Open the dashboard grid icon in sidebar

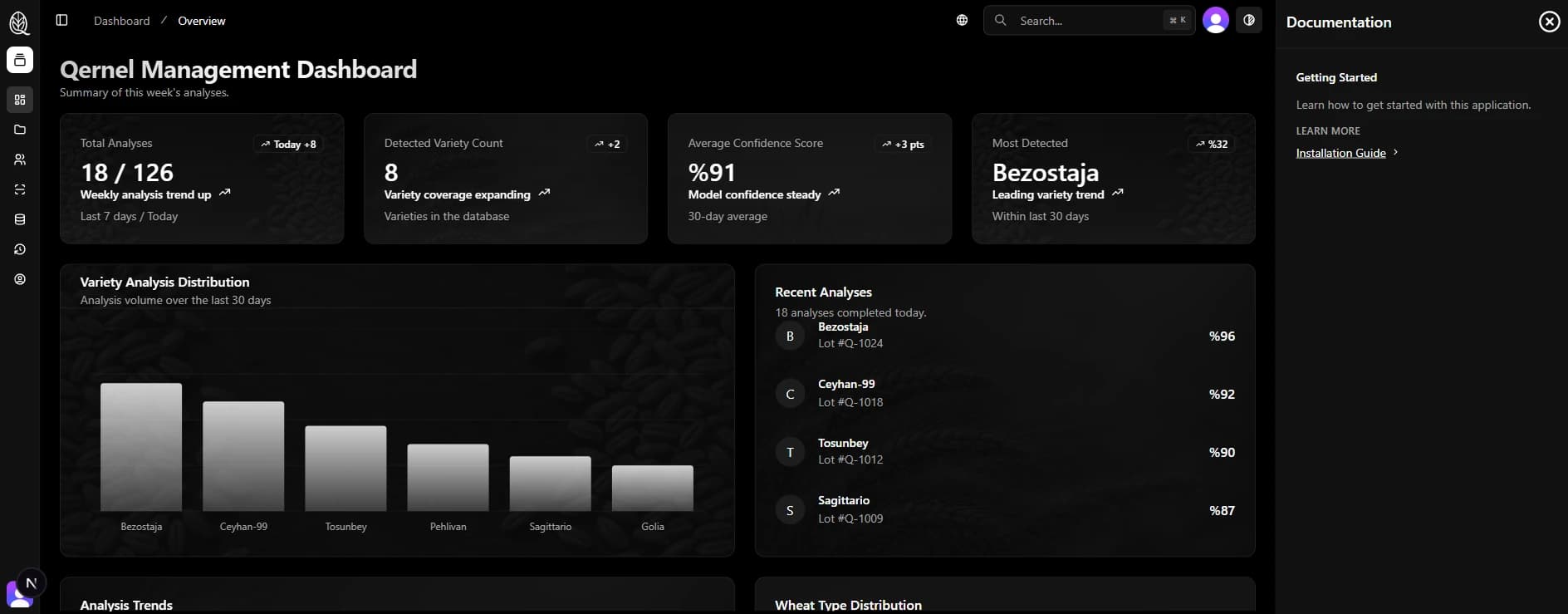point(20,100)
